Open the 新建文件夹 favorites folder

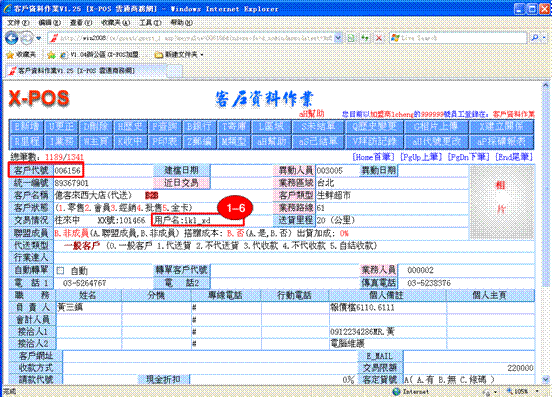click(179, 55)
